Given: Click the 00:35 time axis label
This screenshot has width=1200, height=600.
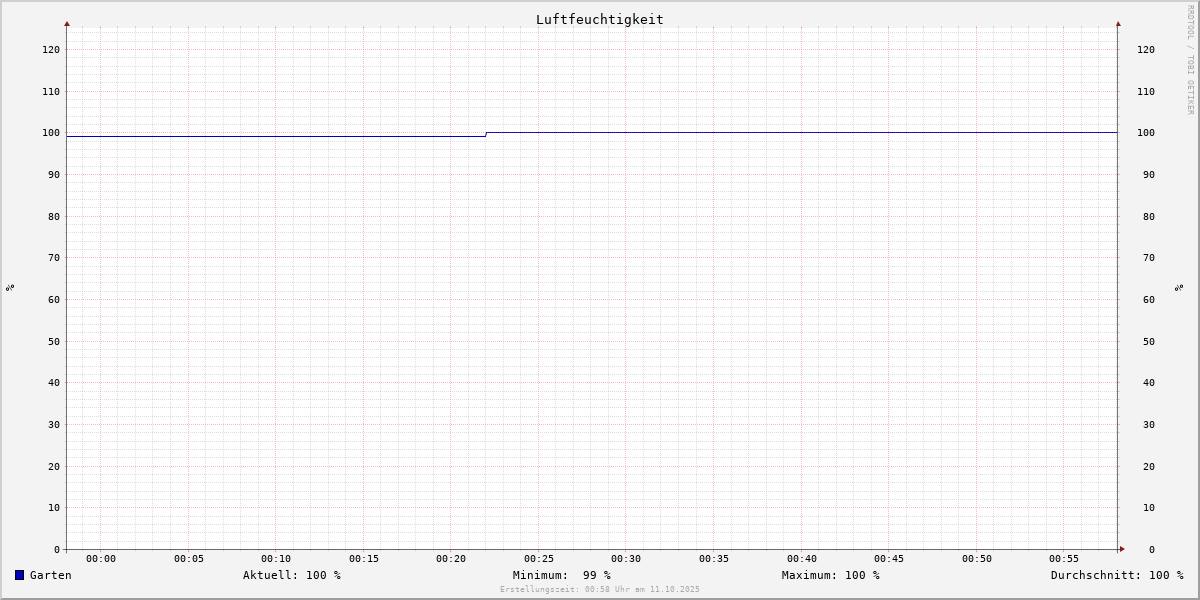Looking at the screenshot, I should click(x=714, y=559).
